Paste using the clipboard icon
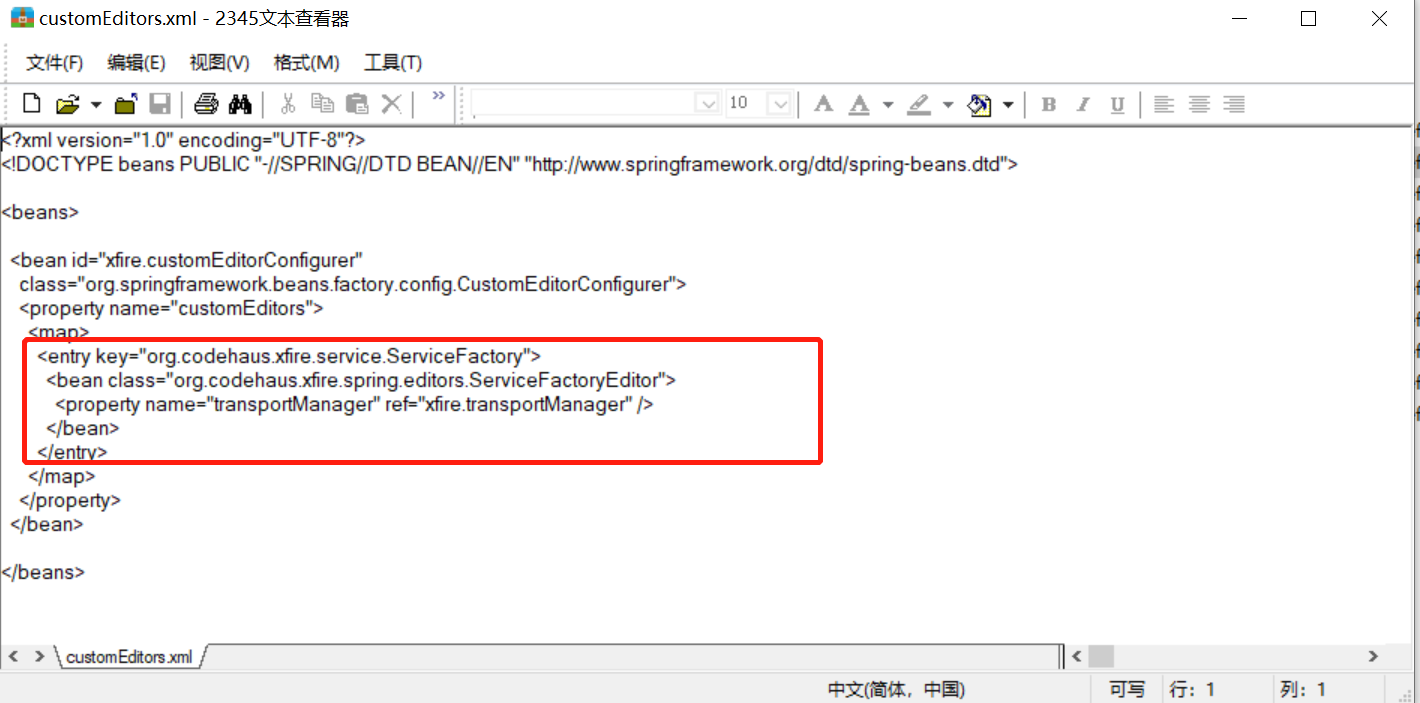This screenshot has width=1420, height=703. 357,104
